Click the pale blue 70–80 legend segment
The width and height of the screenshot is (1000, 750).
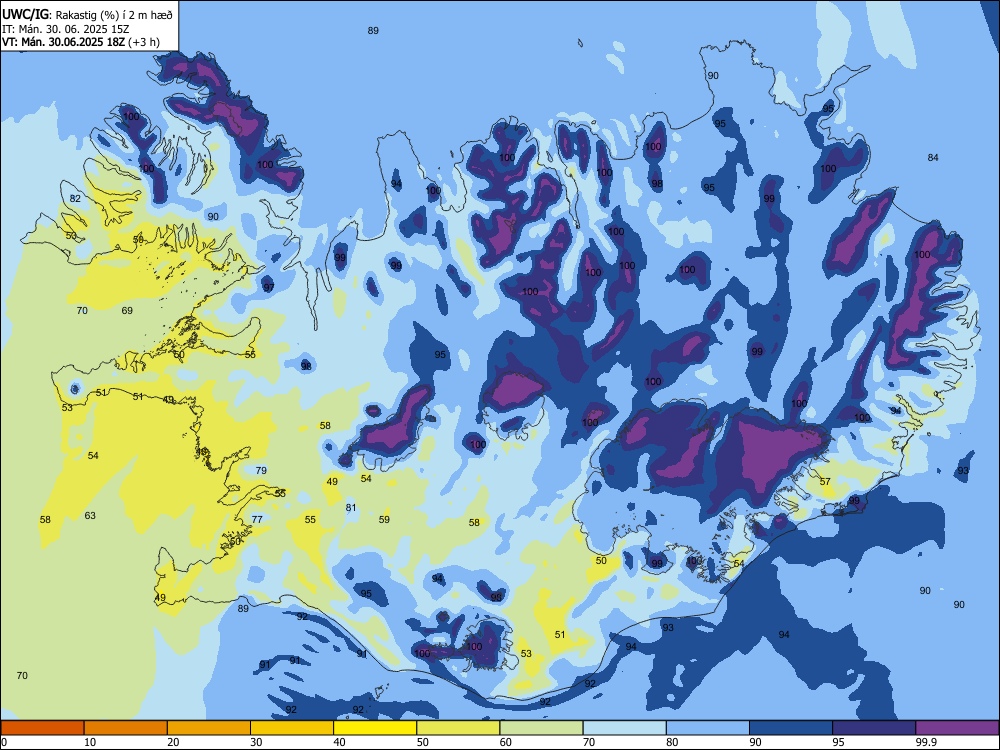coord(624,728)
